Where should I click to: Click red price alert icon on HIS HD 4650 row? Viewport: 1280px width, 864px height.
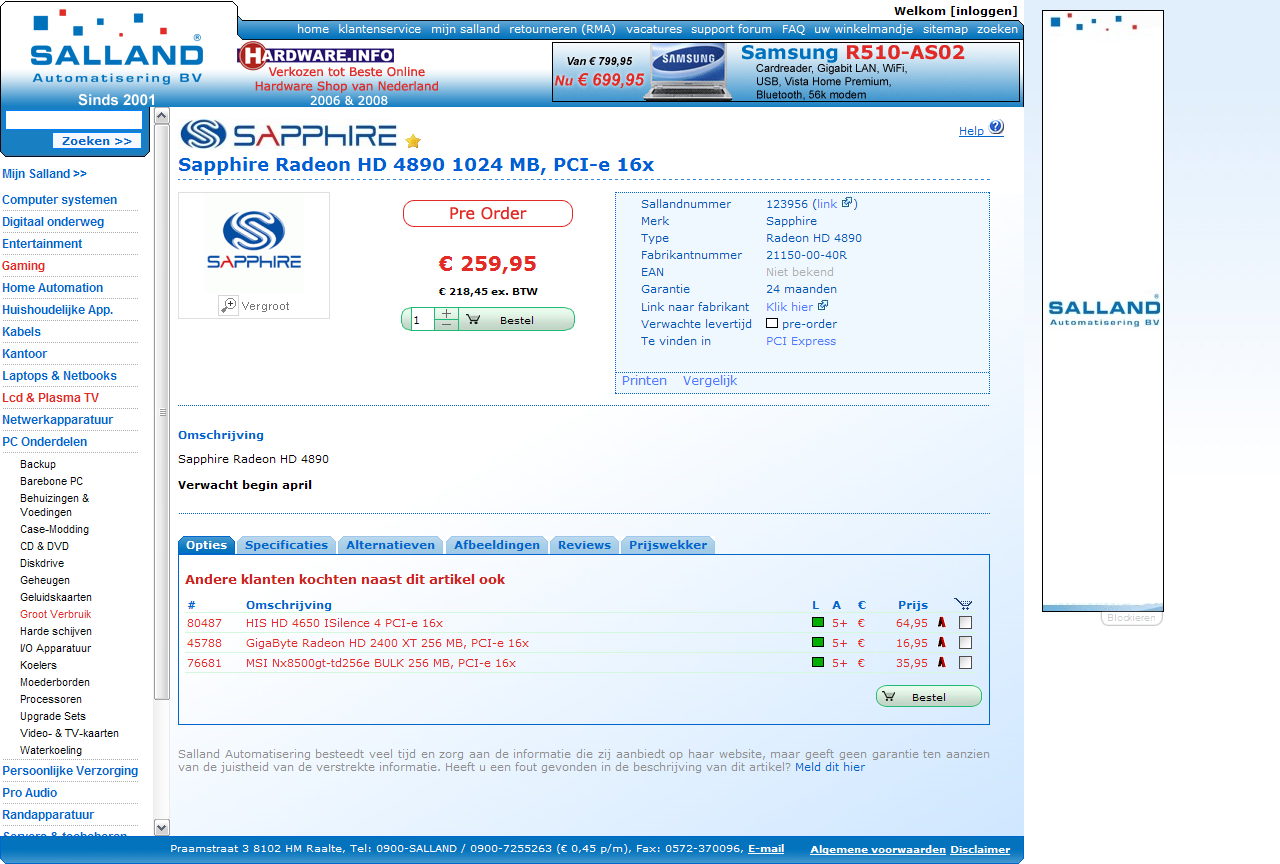(x=941, y=622)
